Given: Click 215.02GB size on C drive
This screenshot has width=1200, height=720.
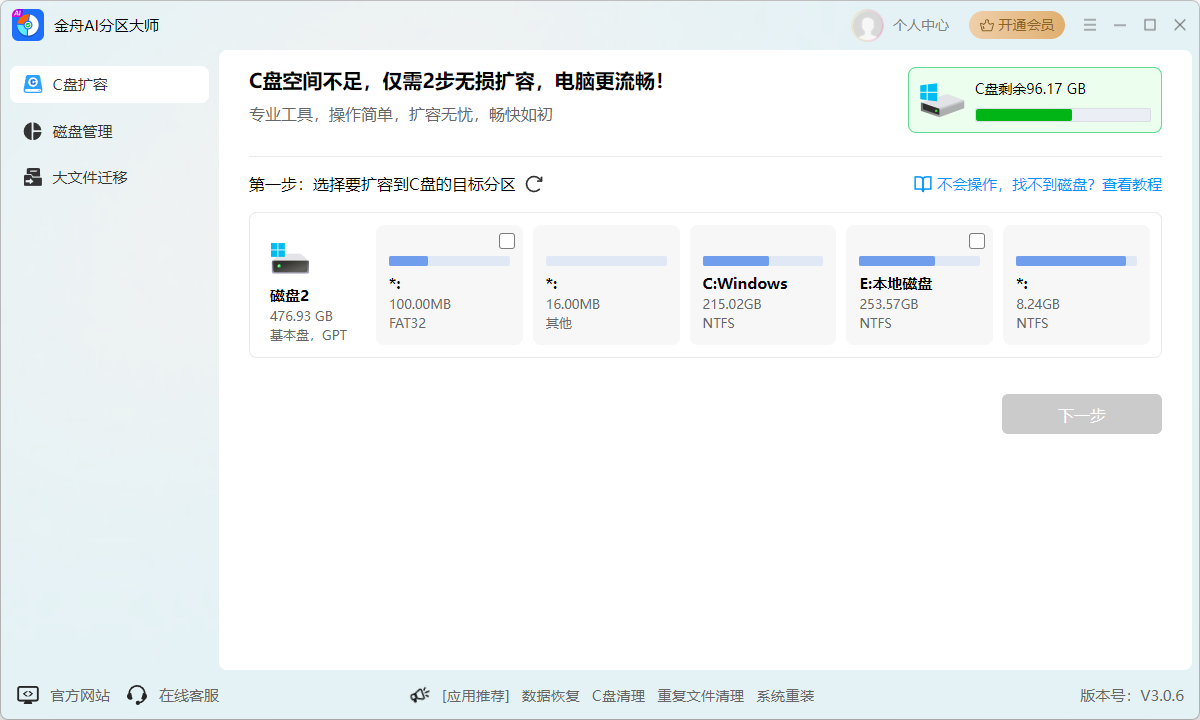Looking at the screenshot, I should [732, 304].
